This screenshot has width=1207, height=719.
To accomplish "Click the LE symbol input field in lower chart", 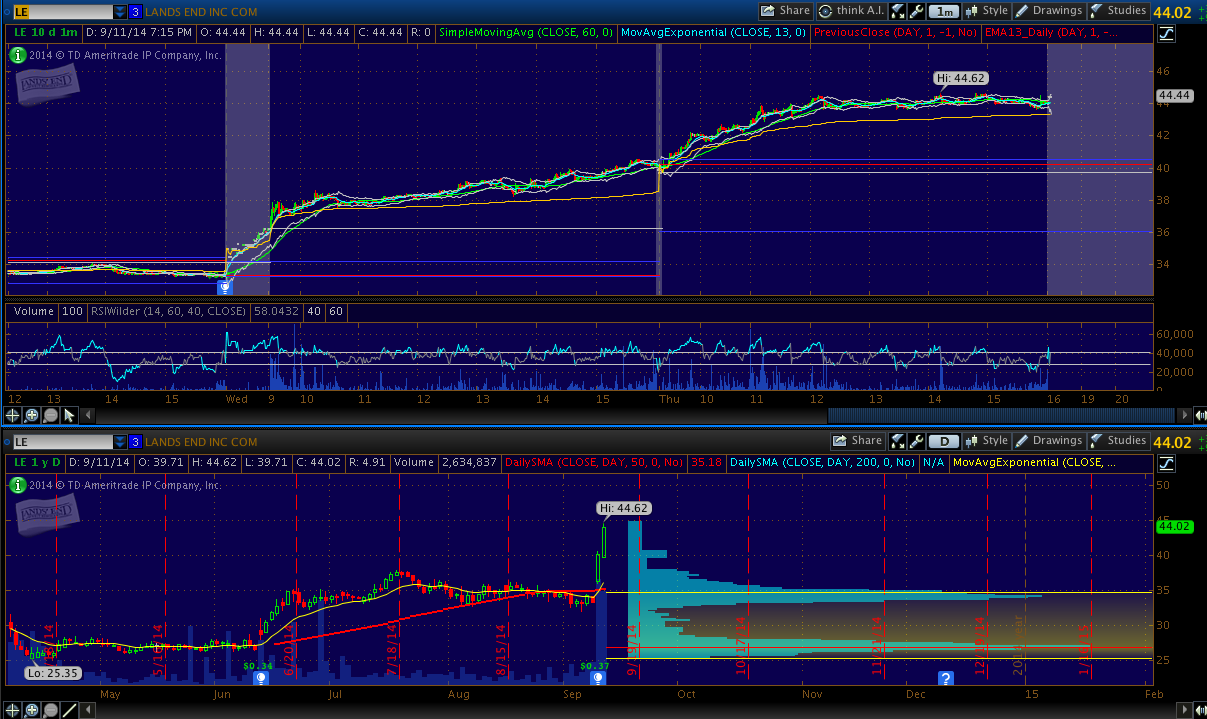I will coord(58,441).
